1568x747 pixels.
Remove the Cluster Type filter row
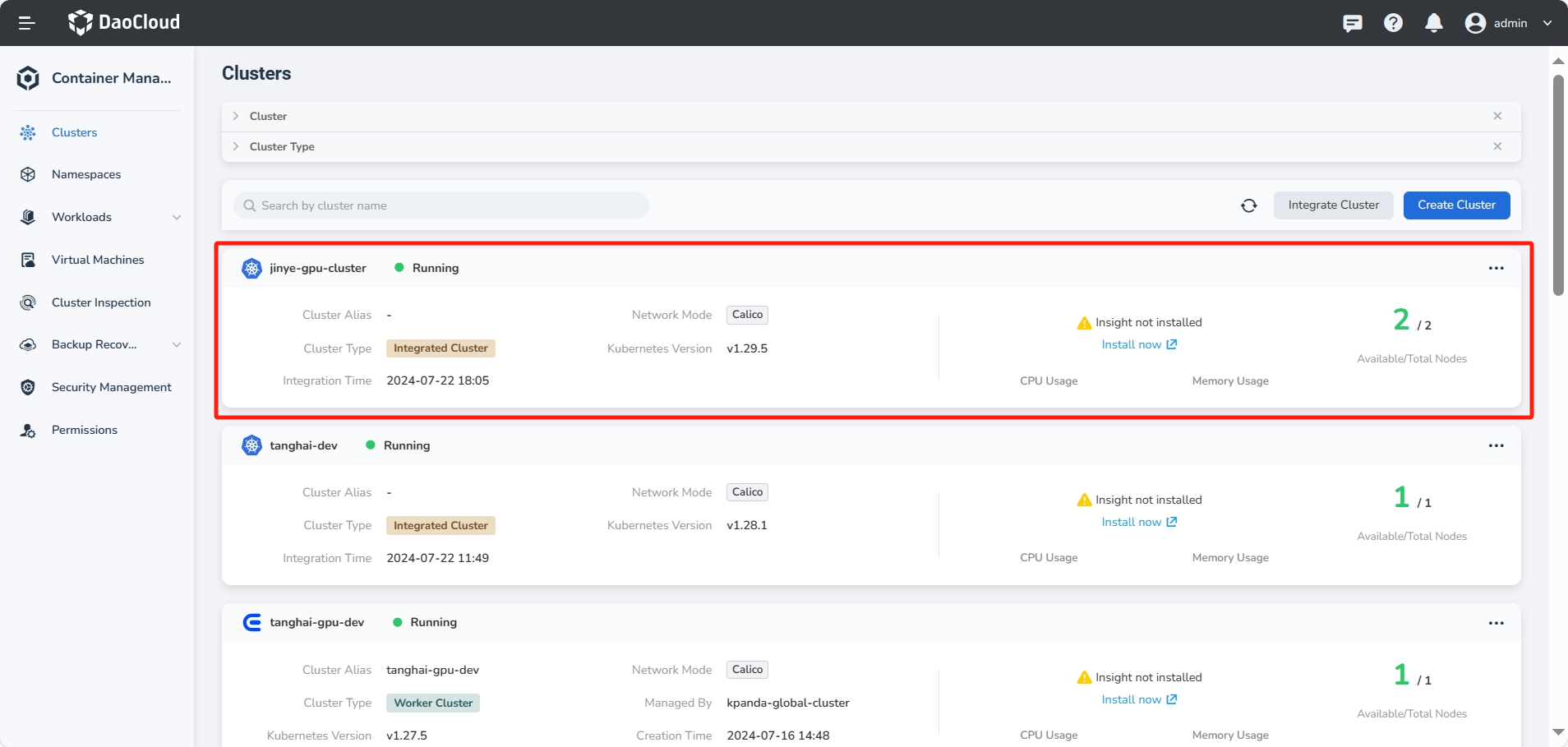click(1497, 146)
